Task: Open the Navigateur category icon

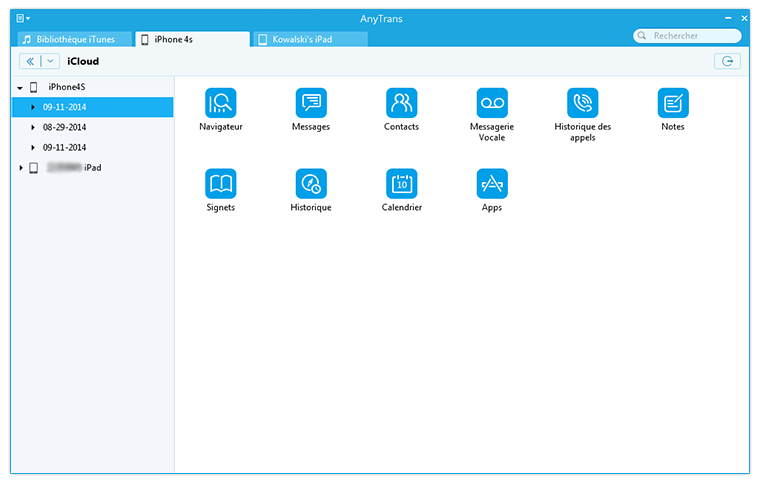Action: [221, 103]
